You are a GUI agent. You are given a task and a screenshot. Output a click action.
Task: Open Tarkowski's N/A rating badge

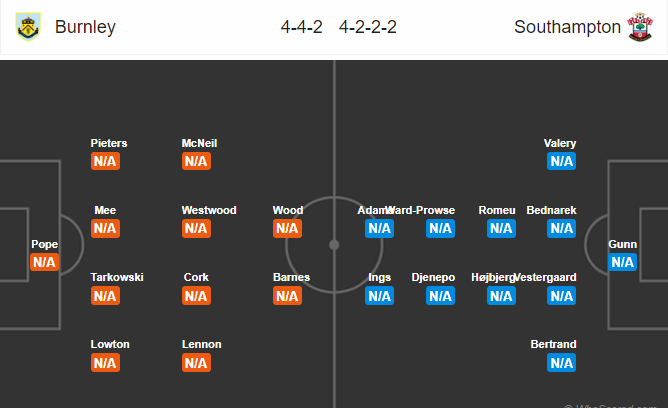[105, 296]
